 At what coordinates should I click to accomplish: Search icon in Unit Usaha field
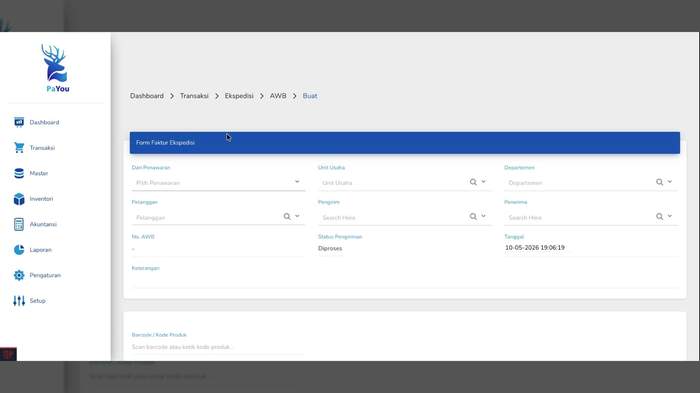473,182
